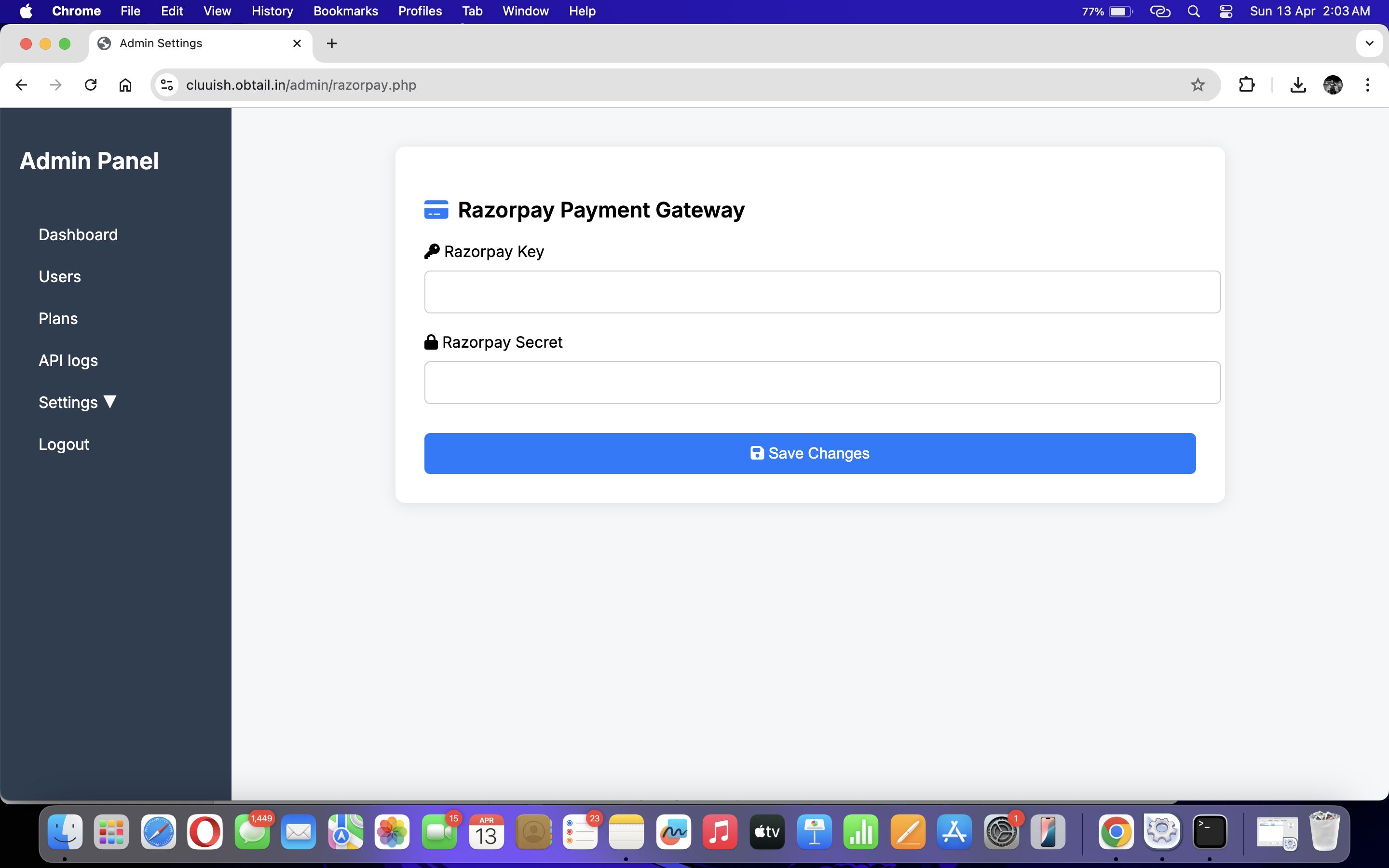The width and height of the screenshot is (1389, 868).
Task: Open Finder from the Dock
Action: pyautogui.click(x=64, y=832)
